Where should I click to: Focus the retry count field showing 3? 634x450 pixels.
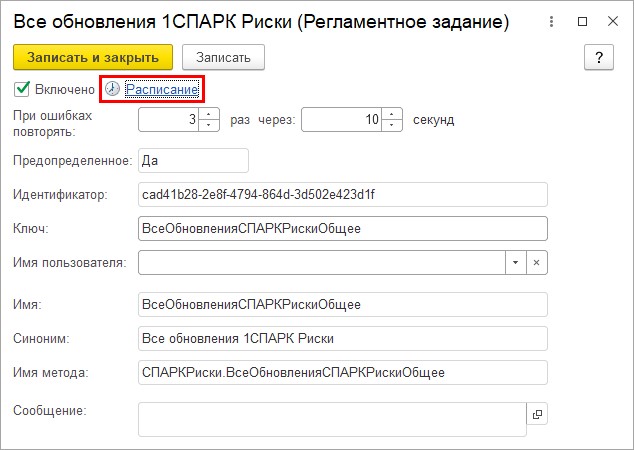click(169, 119)
